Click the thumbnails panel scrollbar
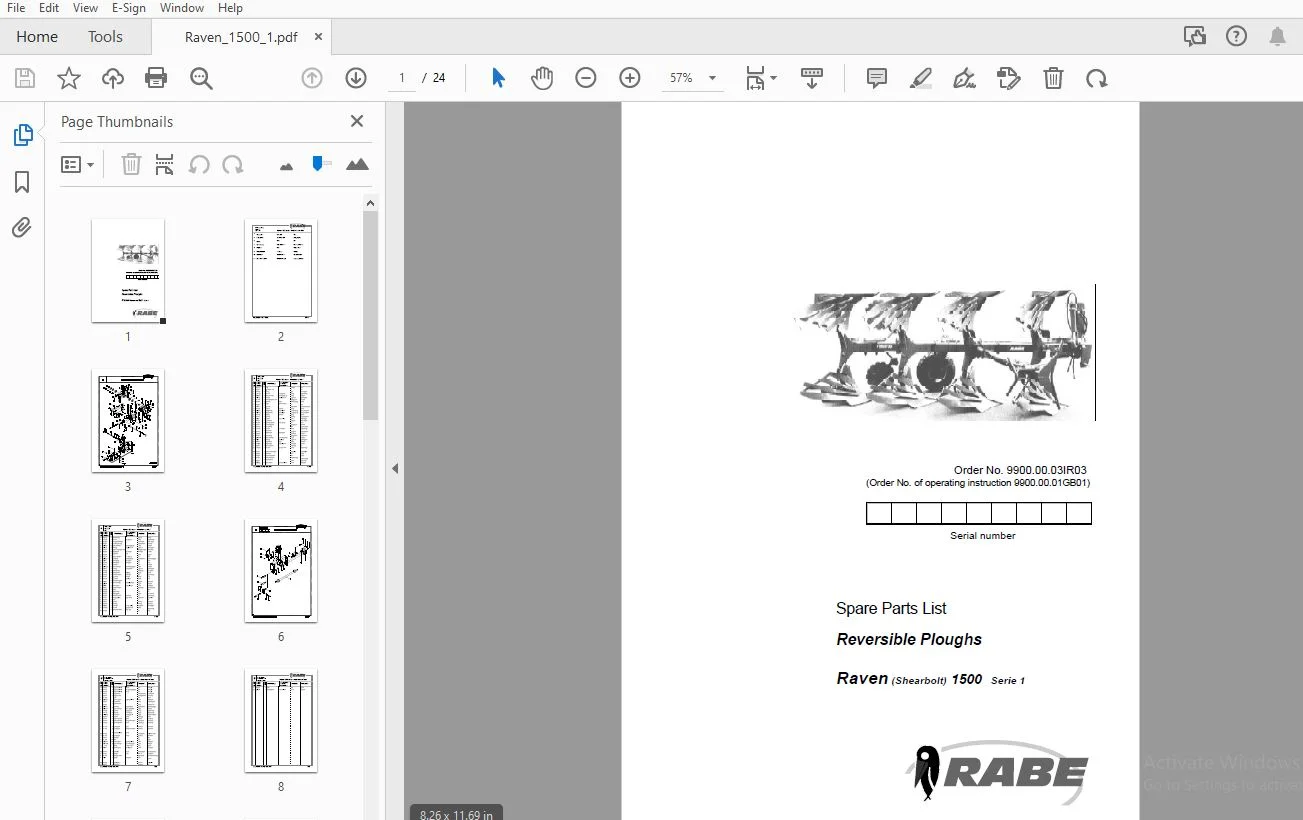The width and height of the screenshot is (1303, 820). [x=370, y=315]
